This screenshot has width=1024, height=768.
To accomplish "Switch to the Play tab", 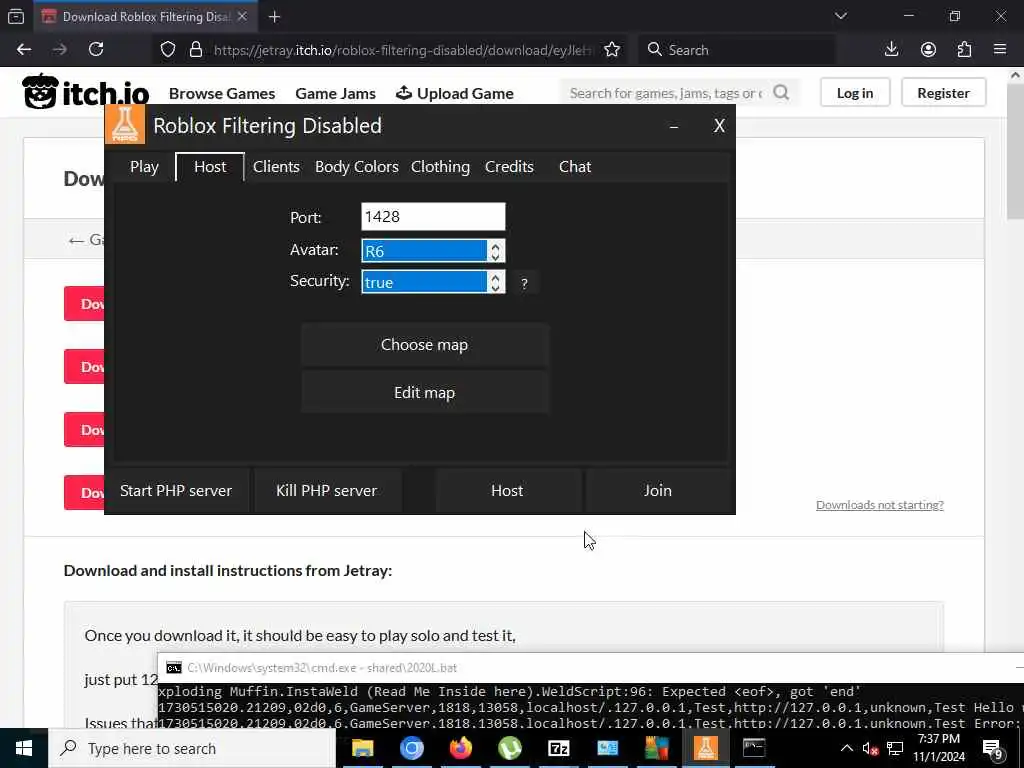I will pos(144,167).
